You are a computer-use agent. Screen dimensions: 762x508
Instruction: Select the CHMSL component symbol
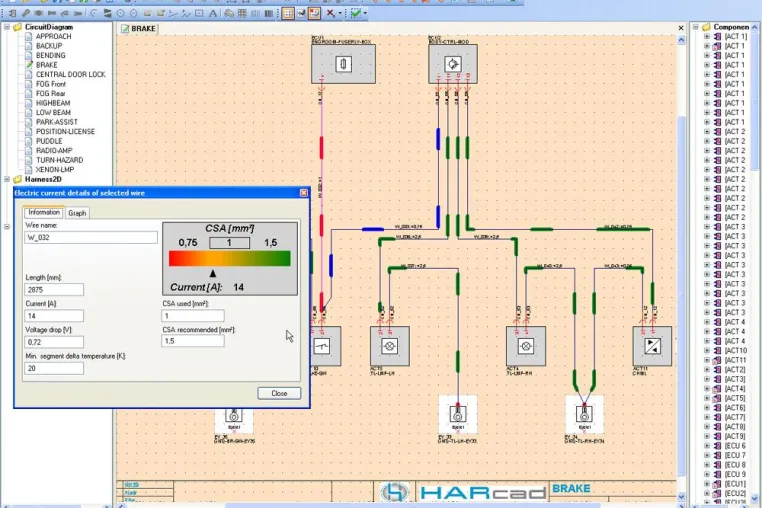652,346
